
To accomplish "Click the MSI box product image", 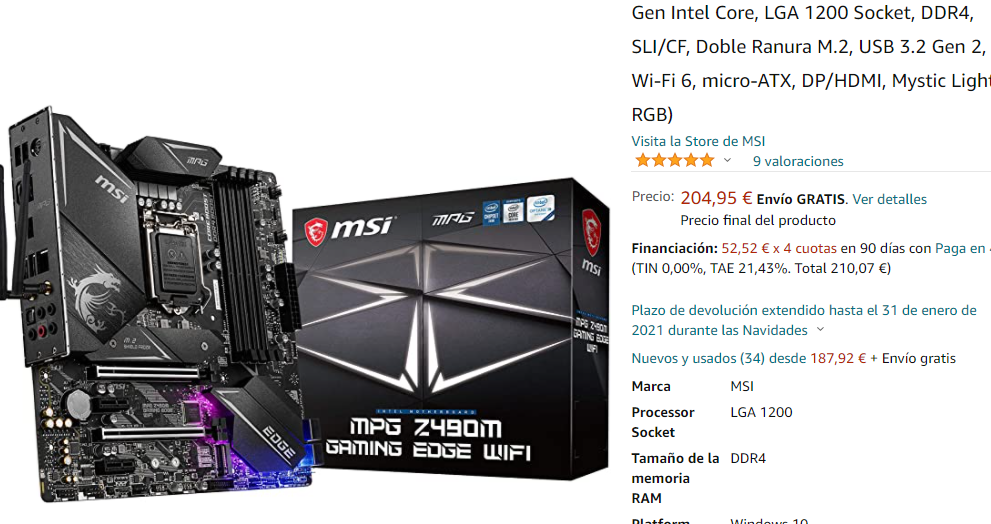I will pos(450,330).
